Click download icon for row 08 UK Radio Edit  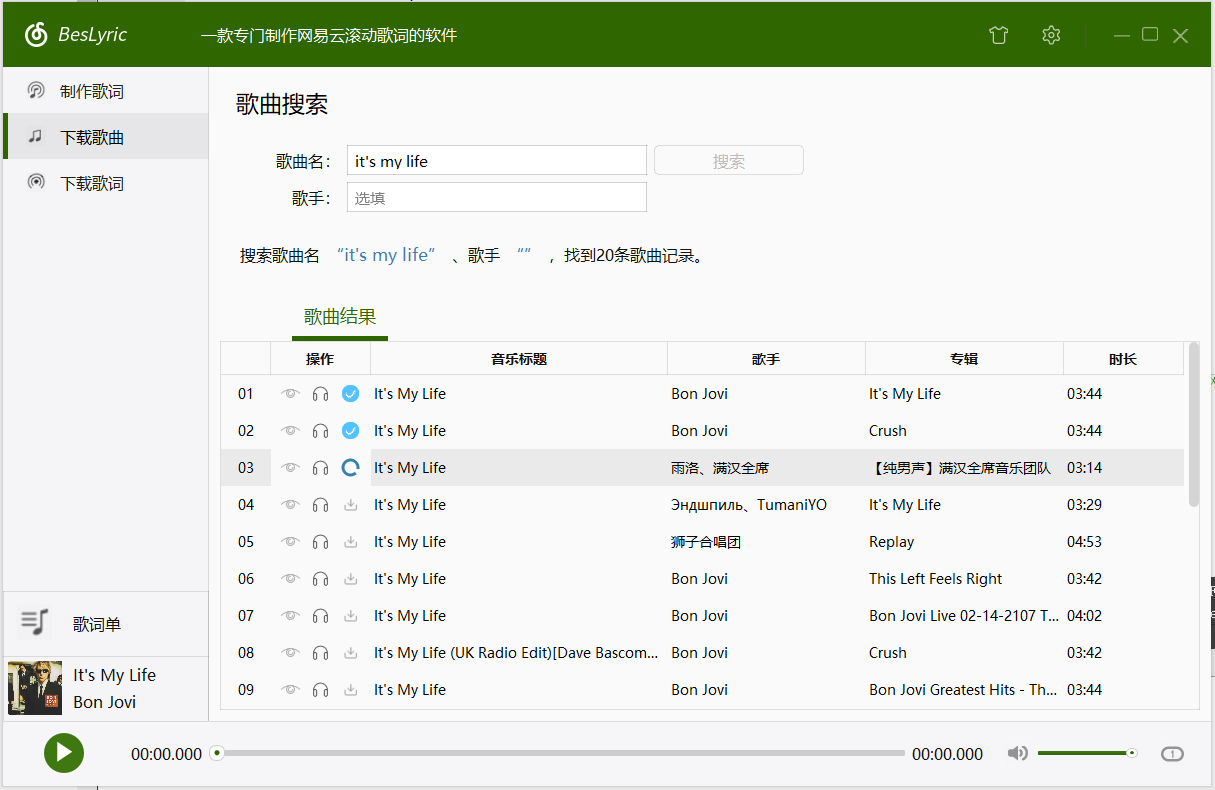[x=350, y=653]
